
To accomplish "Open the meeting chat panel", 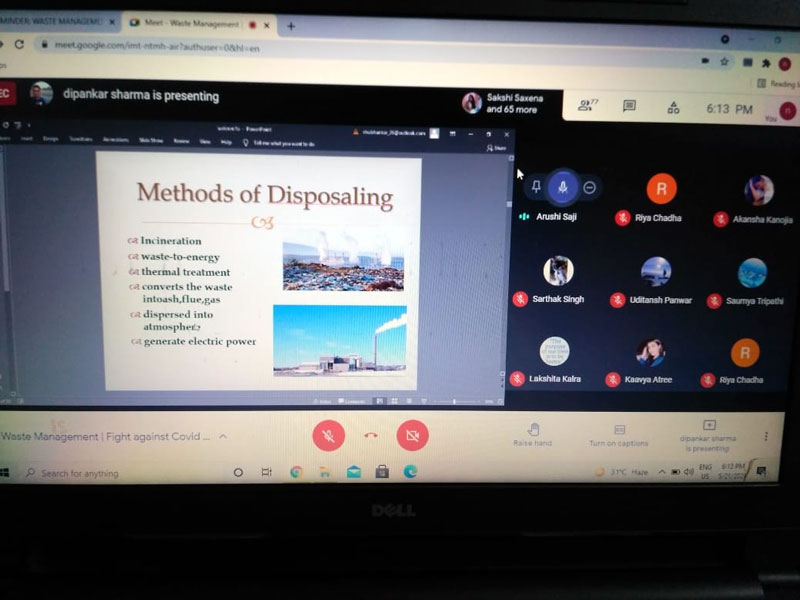I will (629, 106).
